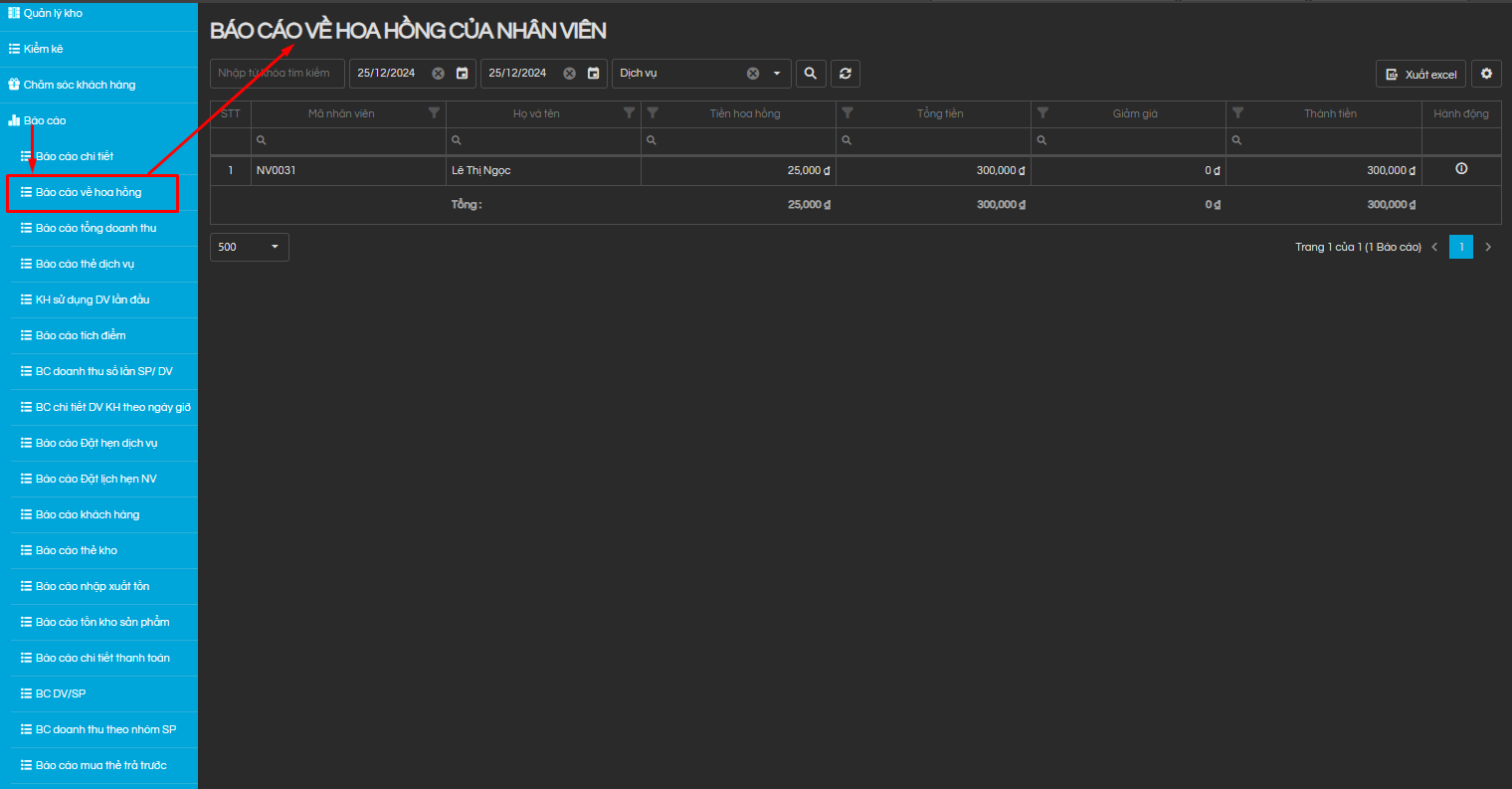Click the Xuất excel button

click(1420, 75)
